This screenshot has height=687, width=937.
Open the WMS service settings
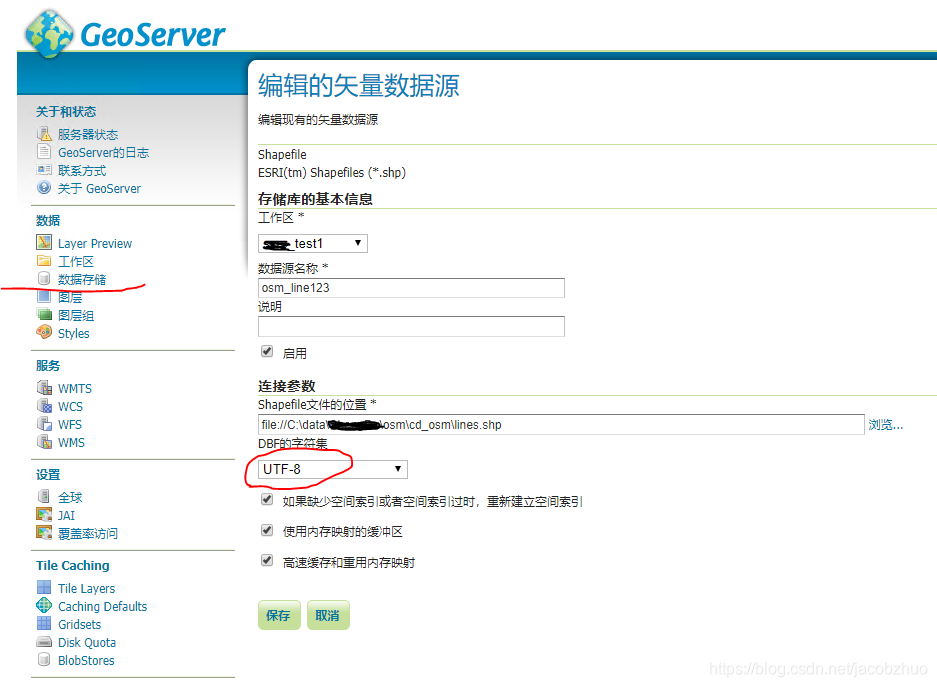point(71,443)
